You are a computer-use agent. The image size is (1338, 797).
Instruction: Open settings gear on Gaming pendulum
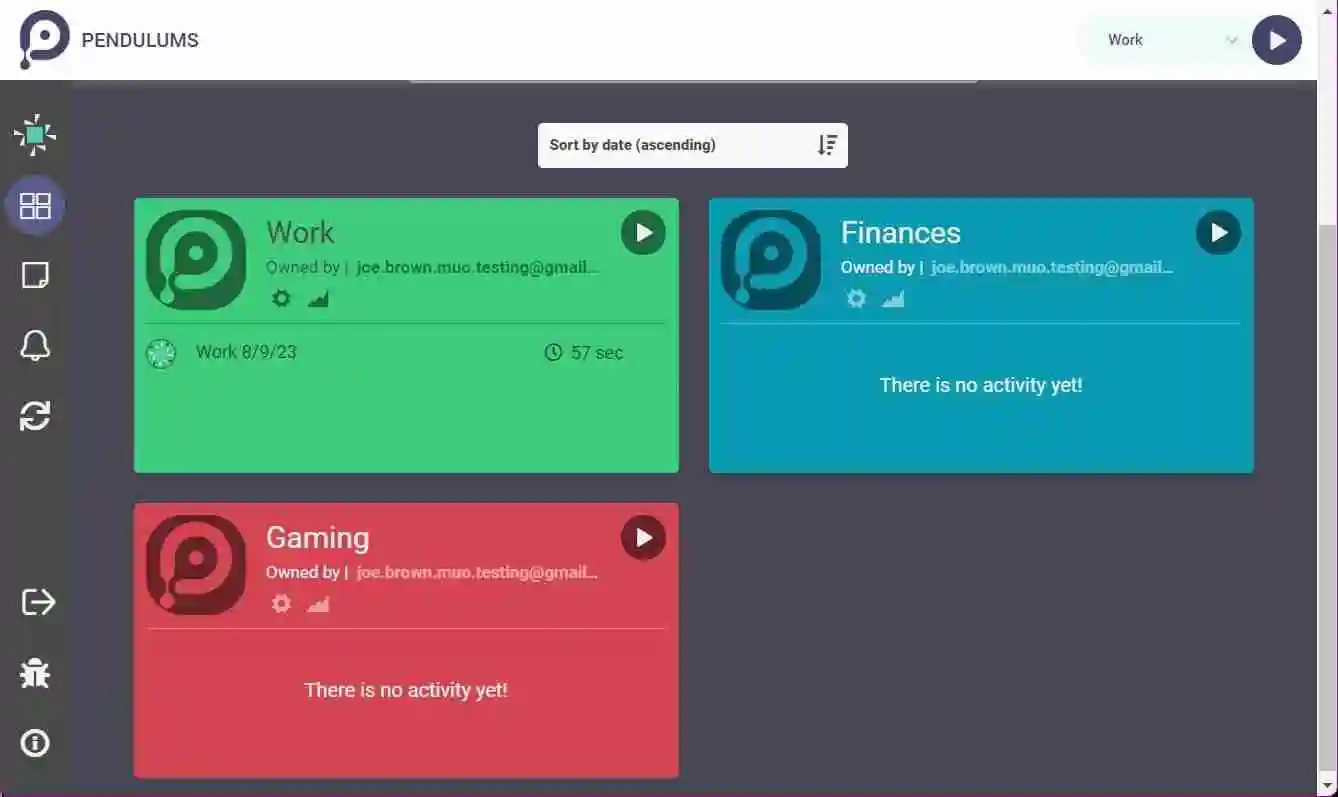pyautogui.click(x=281, y=603)
